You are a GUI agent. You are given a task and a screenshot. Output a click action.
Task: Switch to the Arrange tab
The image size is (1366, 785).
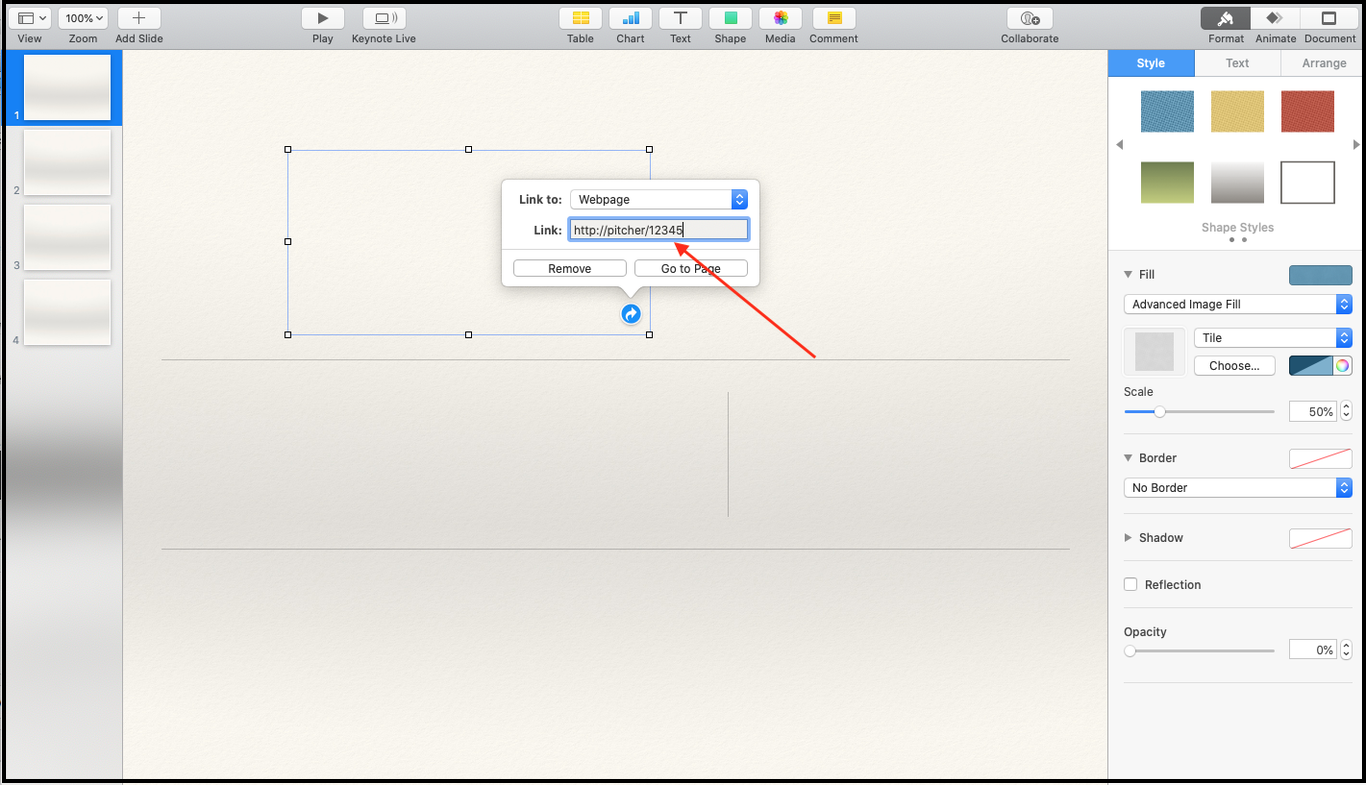(1323, 63)
